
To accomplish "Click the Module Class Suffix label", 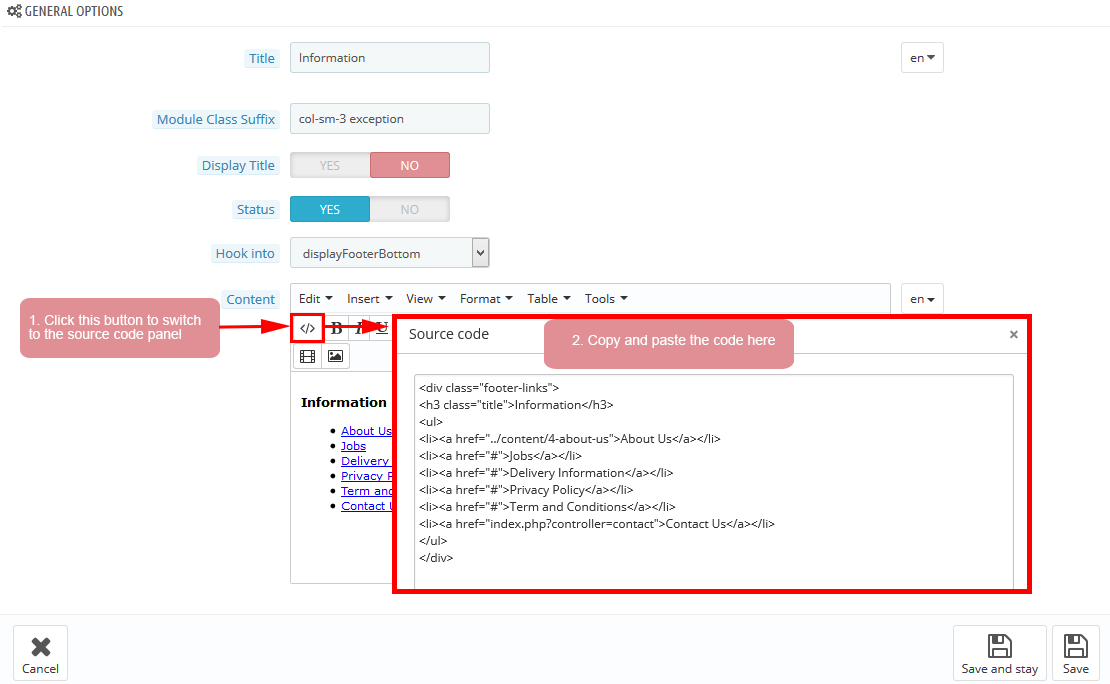I will click(216, 120).
